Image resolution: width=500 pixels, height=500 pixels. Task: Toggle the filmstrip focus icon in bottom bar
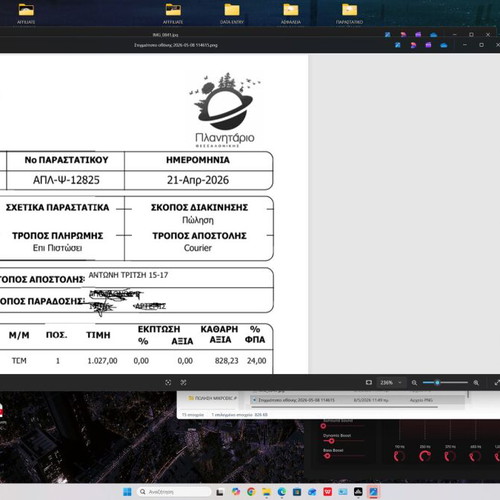click(168, 382)
